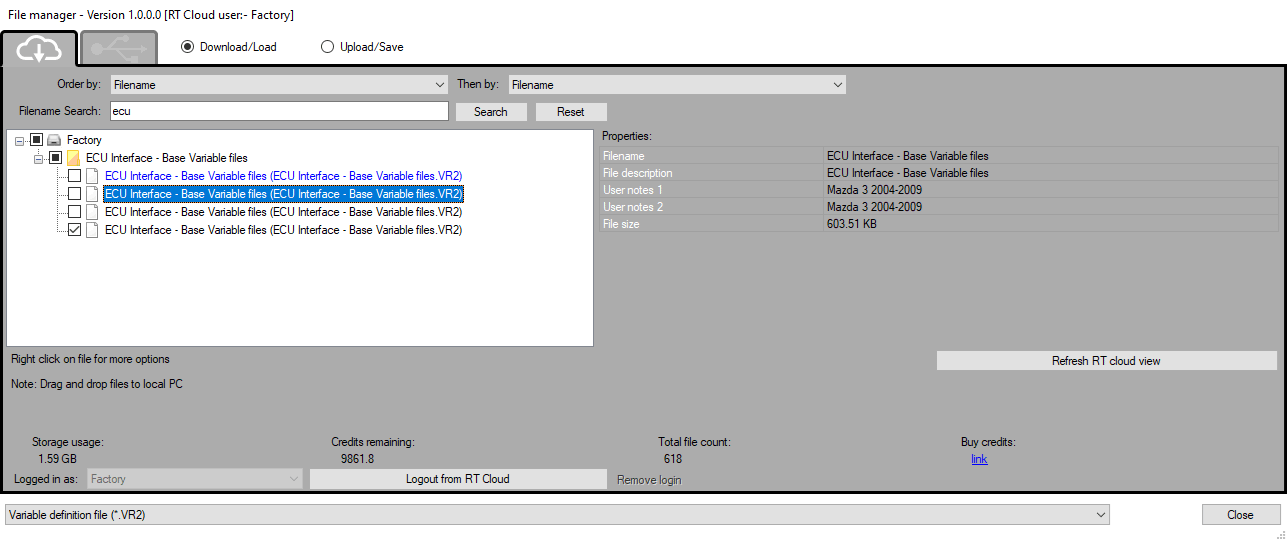Click the file icon of the checked VR2 file

[92, 230]
